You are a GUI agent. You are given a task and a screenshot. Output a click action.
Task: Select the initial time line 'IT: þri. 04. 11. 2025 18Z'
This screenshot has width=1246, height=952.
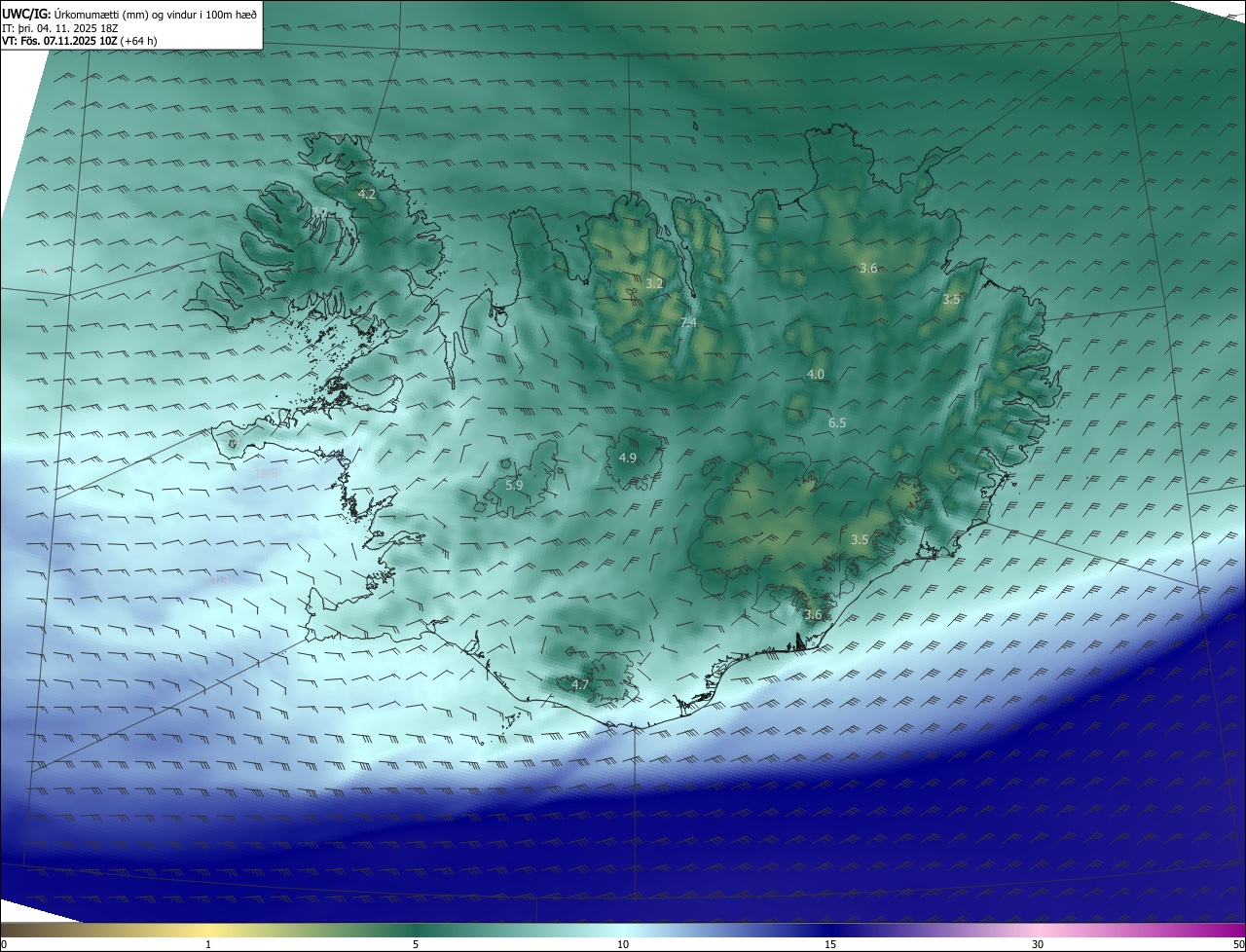[61, 28]
